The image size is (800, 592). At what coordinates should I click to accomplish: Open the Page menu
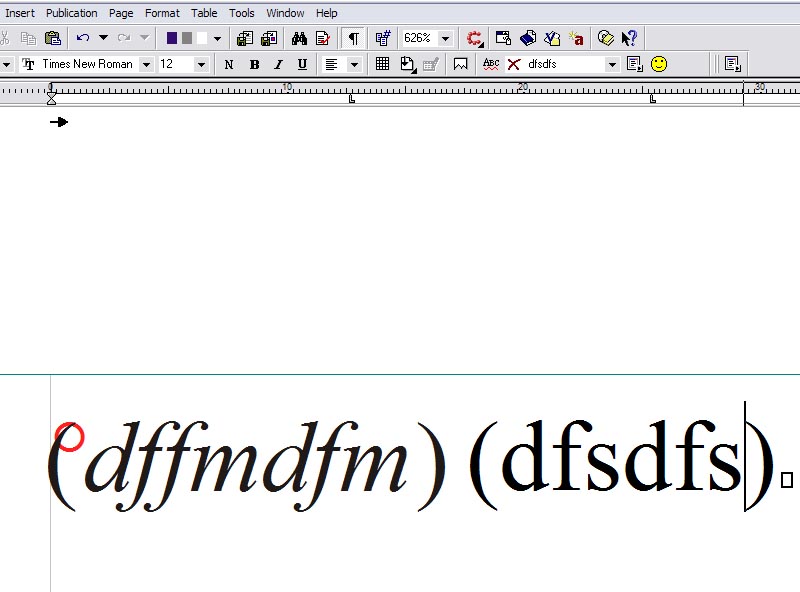(121, 13)
